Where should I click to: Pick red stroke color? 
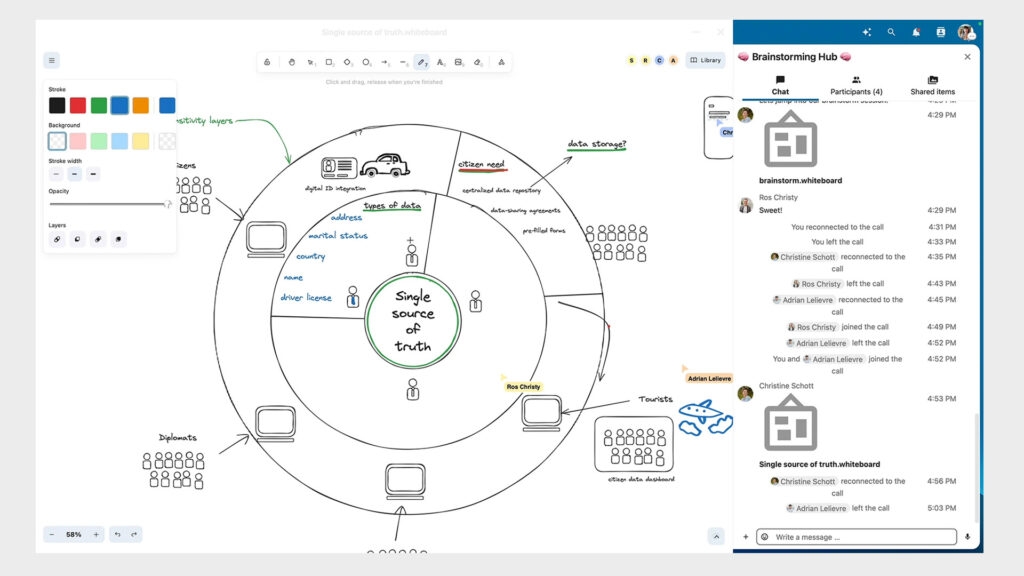pos(78,105)
